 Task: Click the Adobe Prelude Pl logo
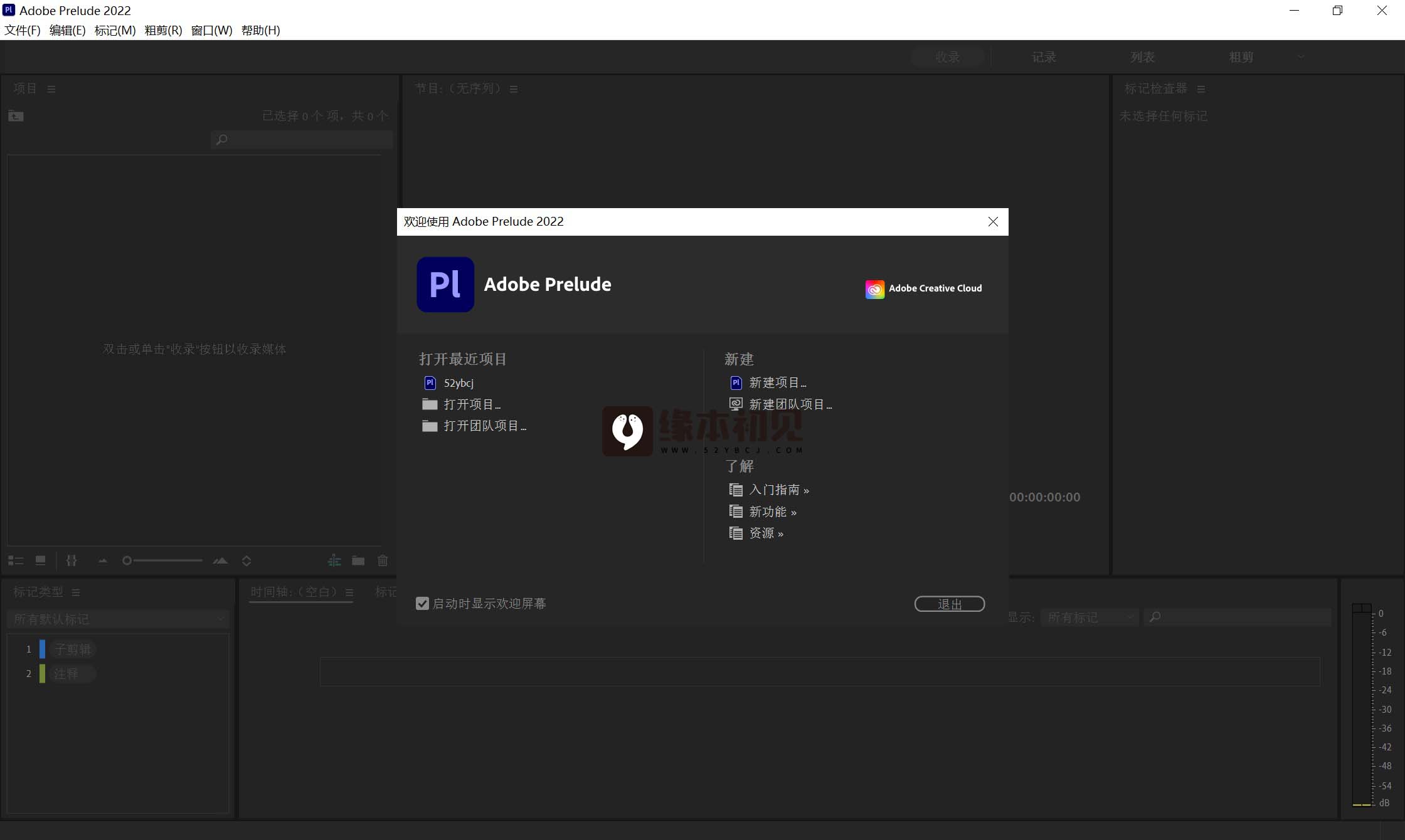[445, 285]
